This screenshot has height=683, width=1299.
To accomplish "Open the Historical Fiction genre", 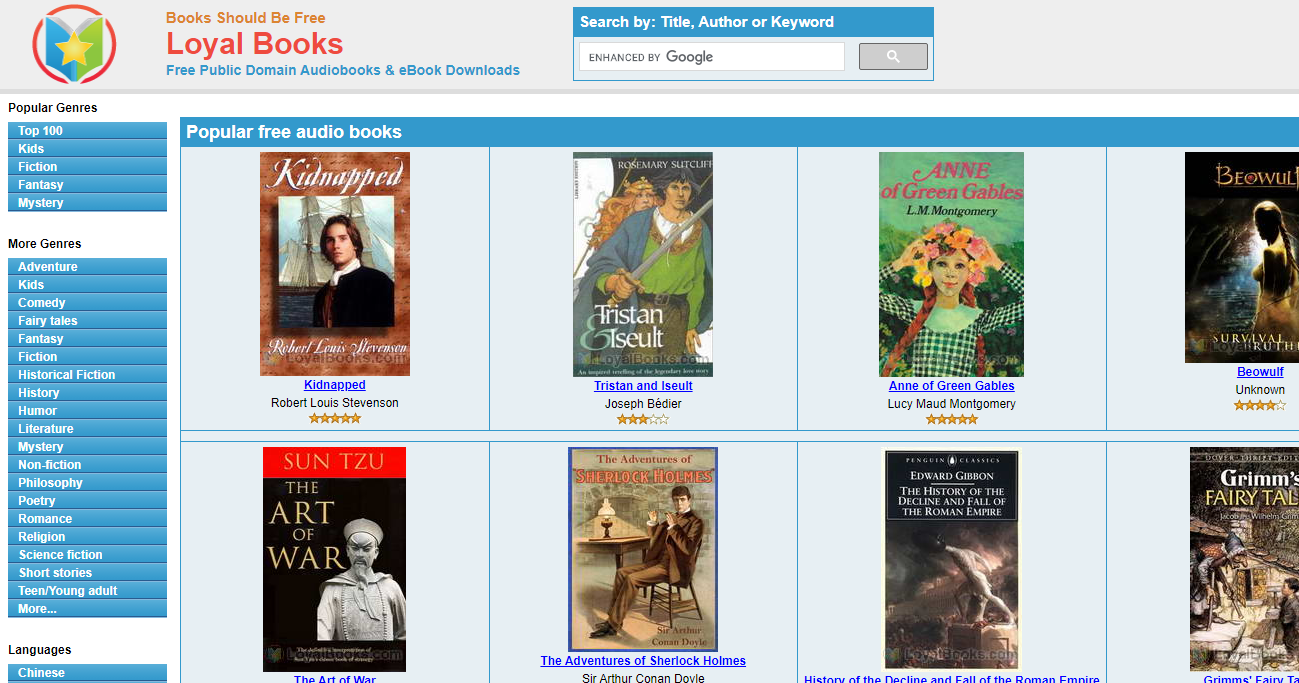I will [x=87, y=375].
